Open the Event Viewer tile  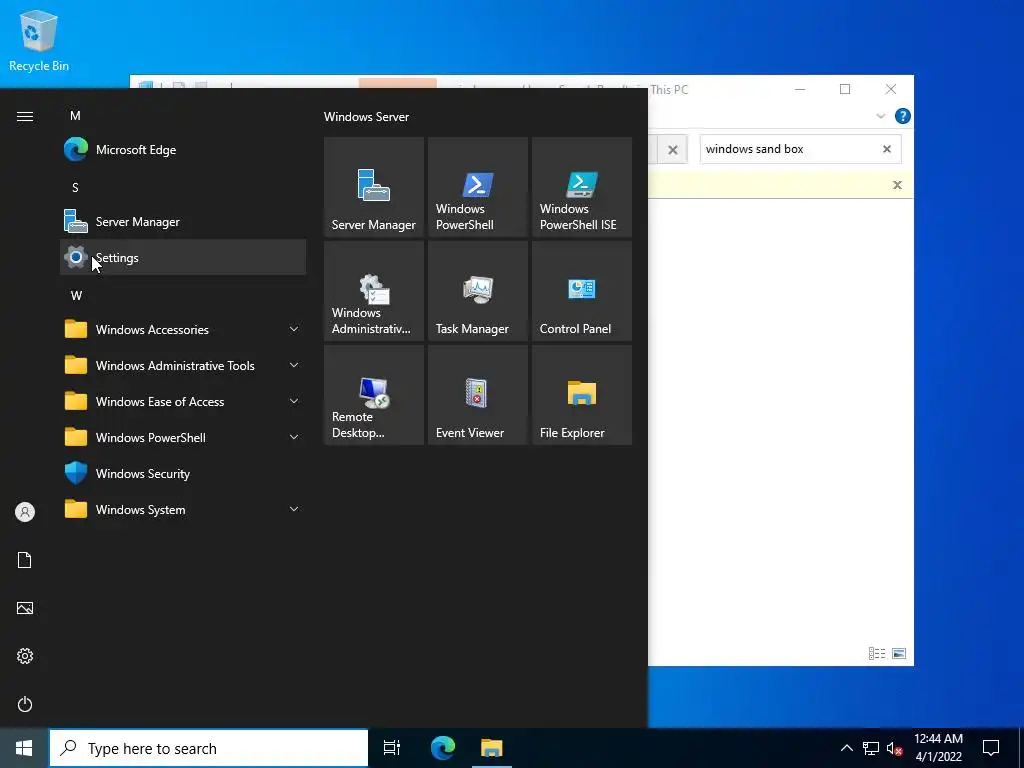point(477,395)
